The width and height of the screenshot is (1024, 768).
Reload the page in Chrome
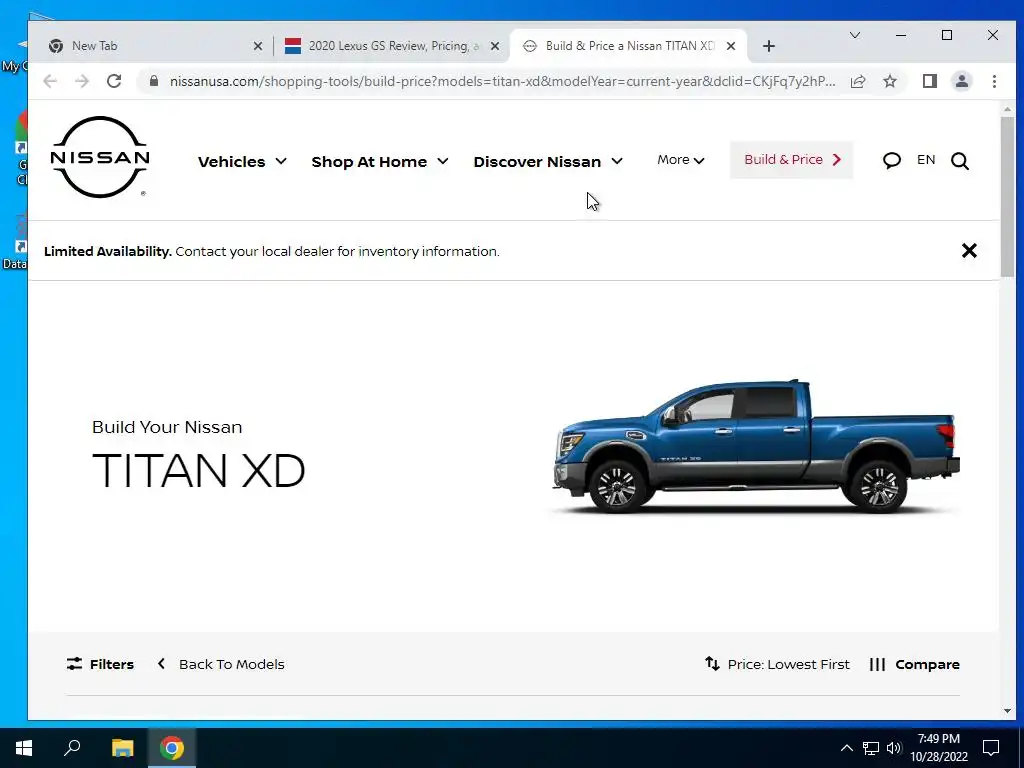114,81
